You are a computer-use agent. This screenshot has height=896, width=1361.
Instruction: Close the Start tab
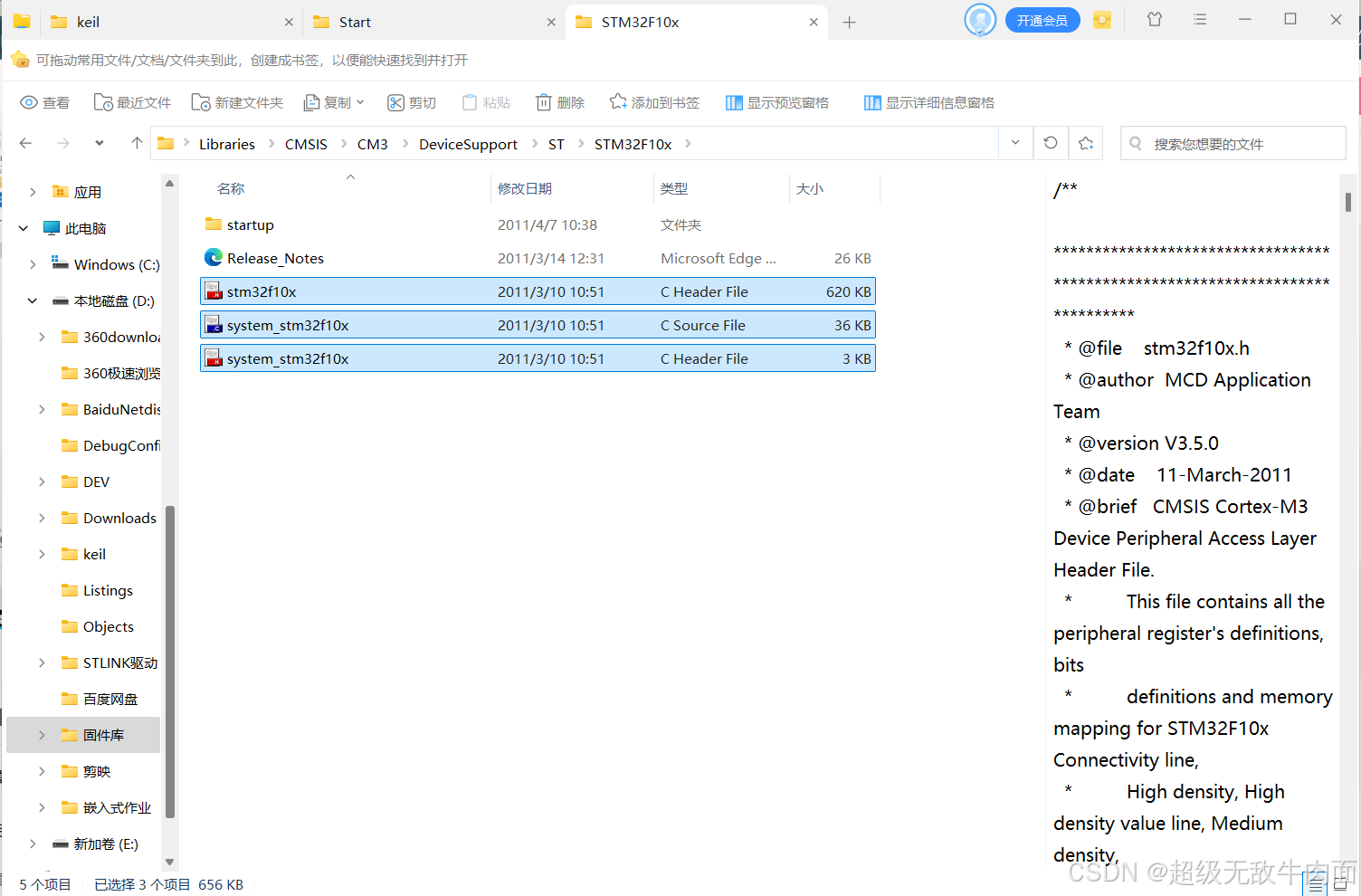551,22
